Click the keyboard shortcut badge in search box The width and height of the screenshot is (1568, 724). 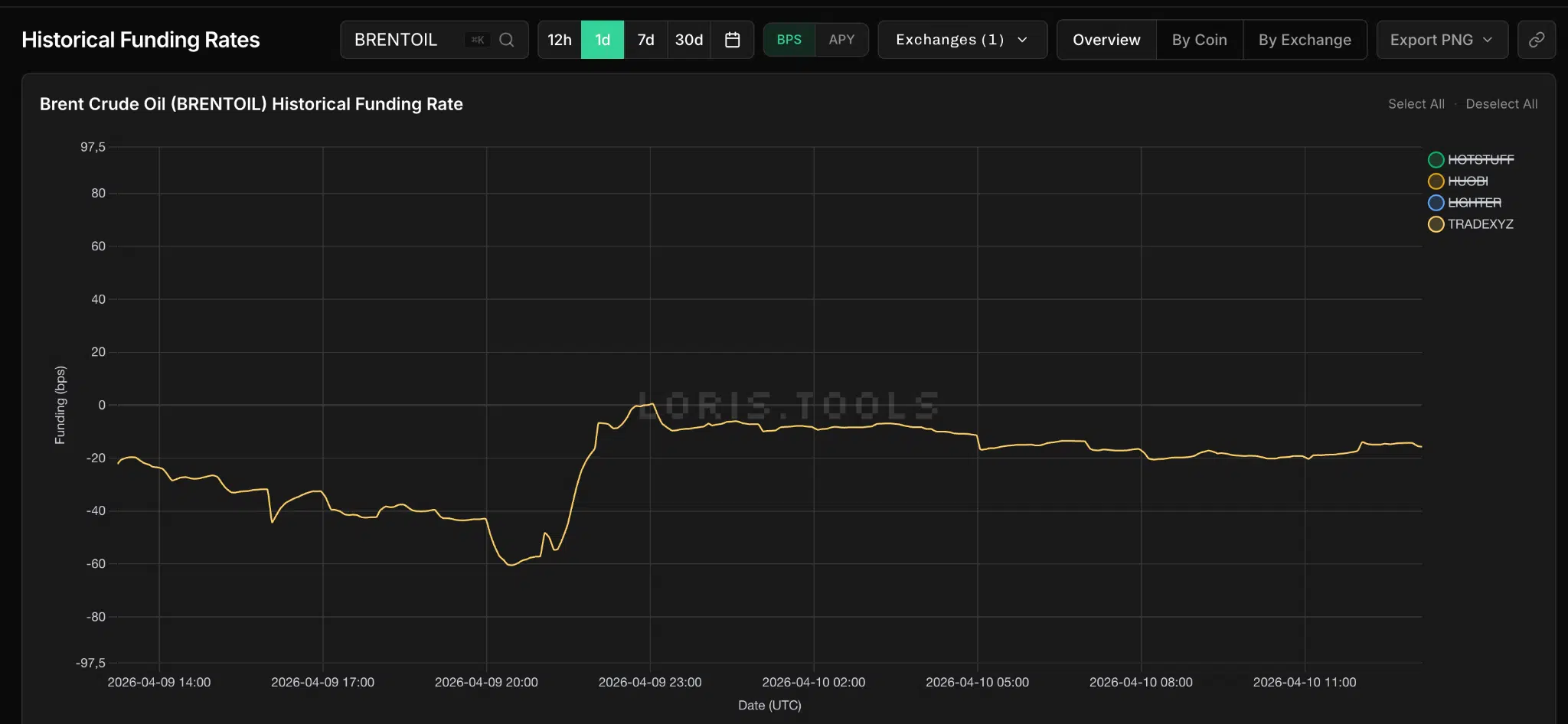[x=476, y=39]
